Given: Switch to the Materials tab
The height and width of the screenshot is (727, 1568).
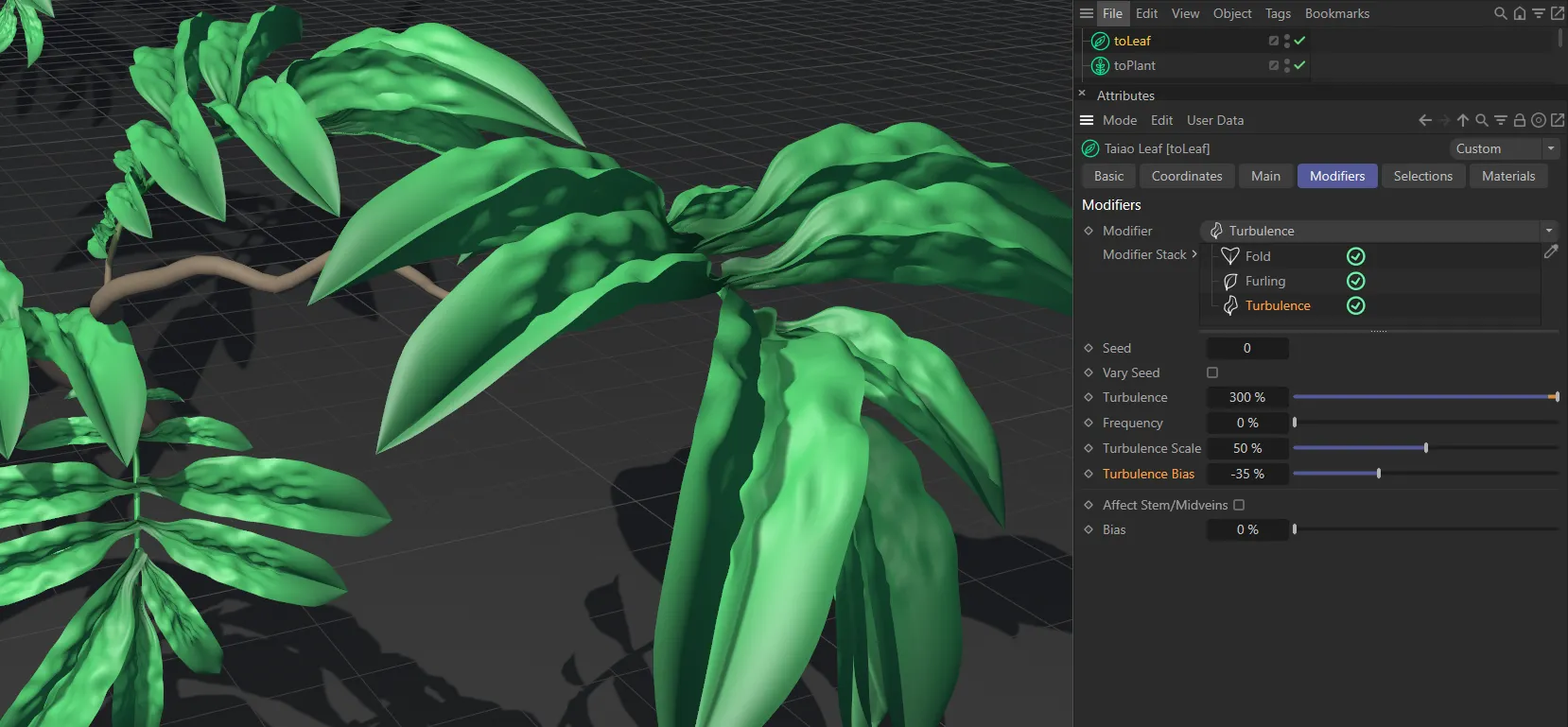Looking at the screenshot, I should point(1508,176).
